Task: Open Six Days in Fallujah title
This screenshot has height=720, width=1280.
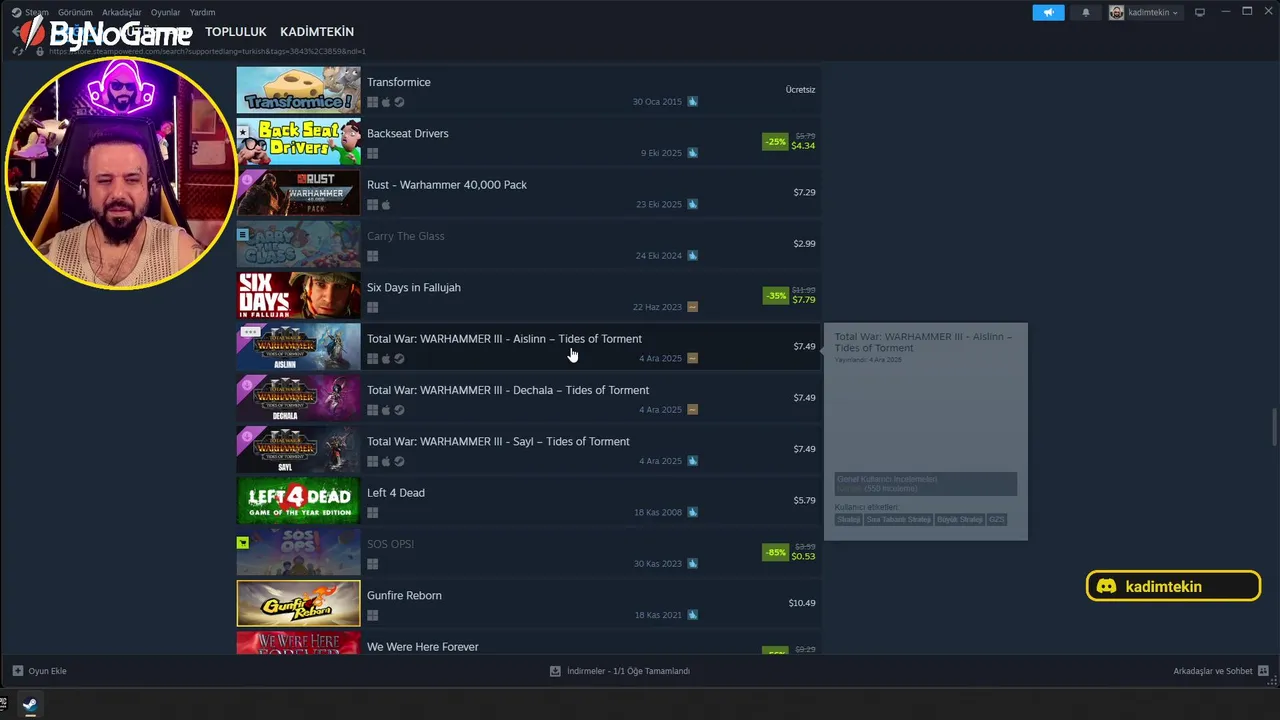Action: click(x=414, y=288)
